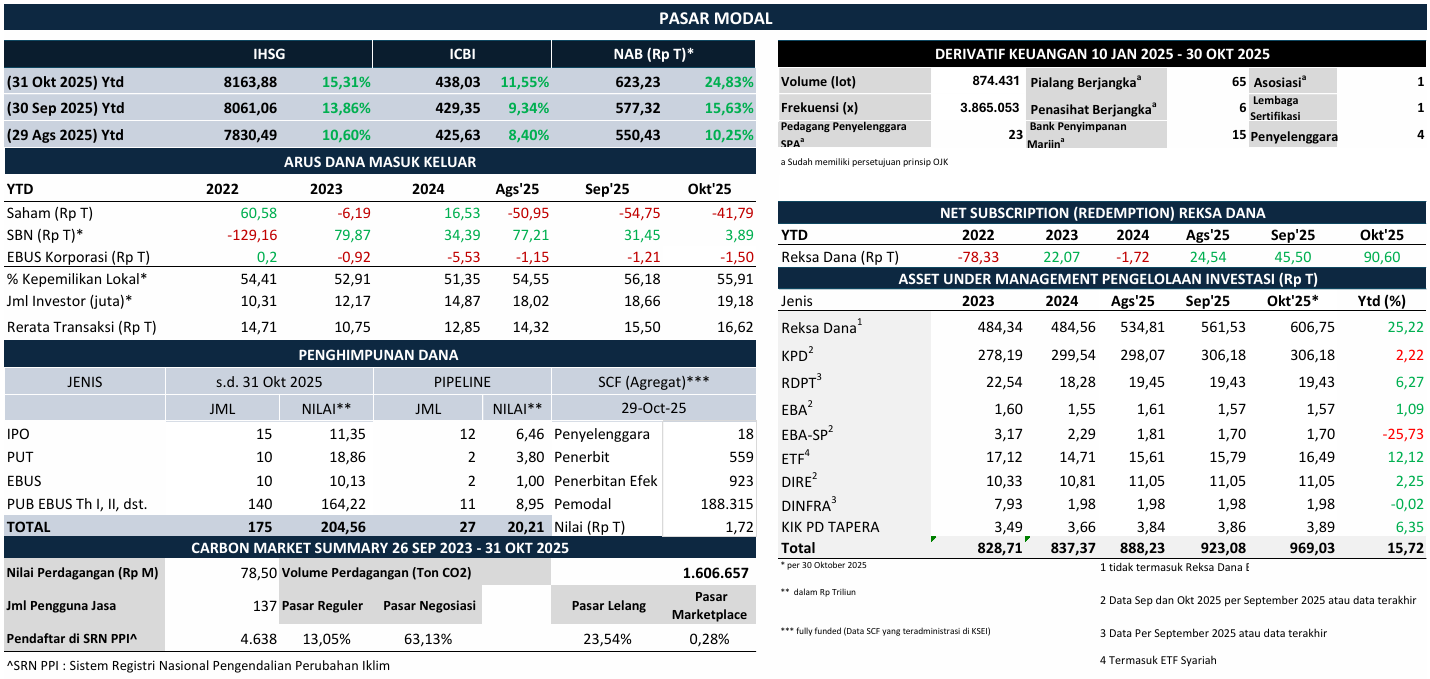Select the ICBI column header
The height and width of the screenshot is (679, 1430).
(462, 54)
